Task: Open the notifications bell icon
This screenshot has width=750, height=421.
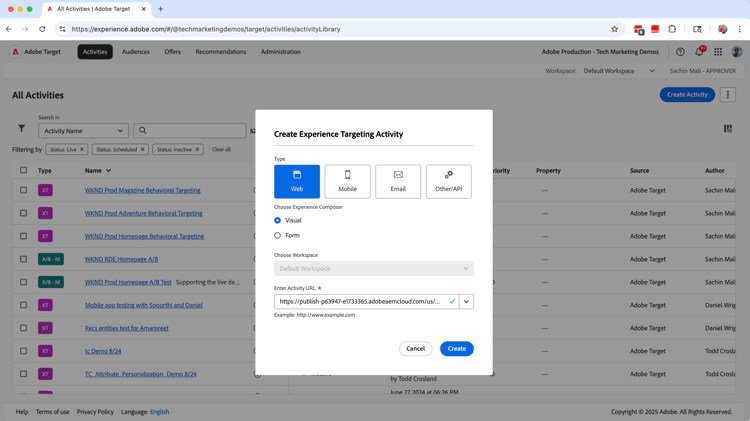Action: [699, 52]
